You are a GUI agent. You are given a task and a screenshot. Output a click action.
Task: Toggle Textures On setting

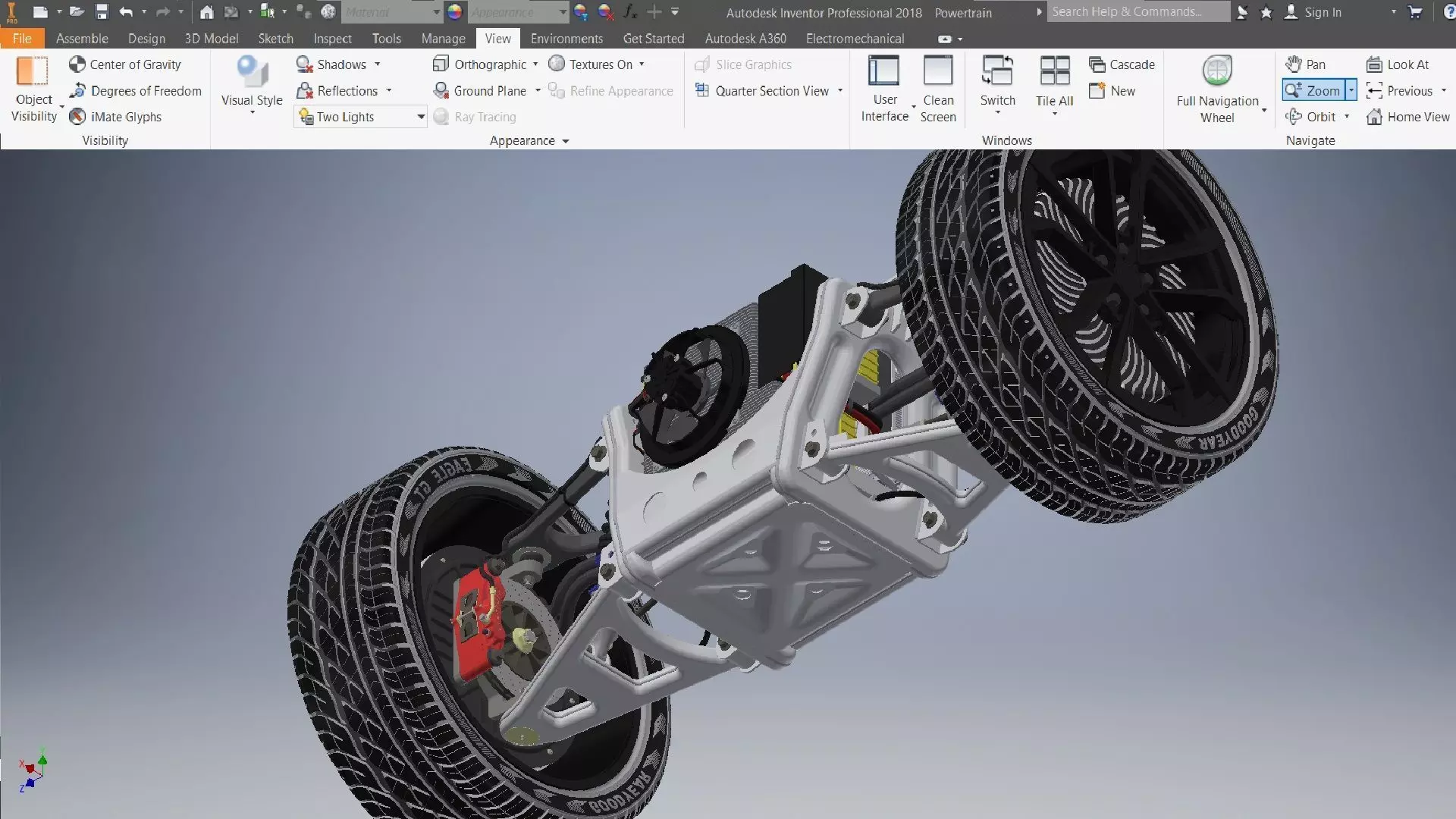pos(591,64)
